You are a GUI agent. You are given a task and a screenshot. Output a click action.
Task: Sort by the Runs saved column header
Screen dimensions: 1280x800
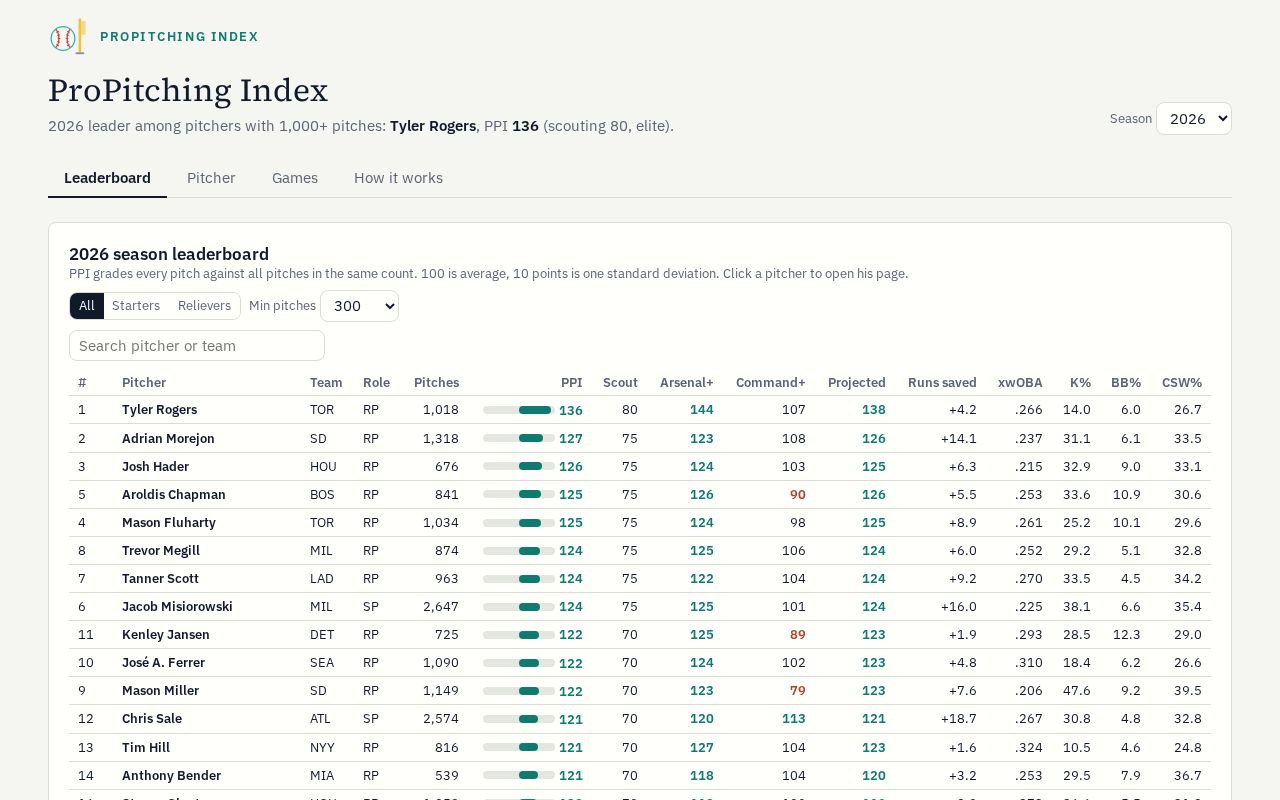coord(942,383)
